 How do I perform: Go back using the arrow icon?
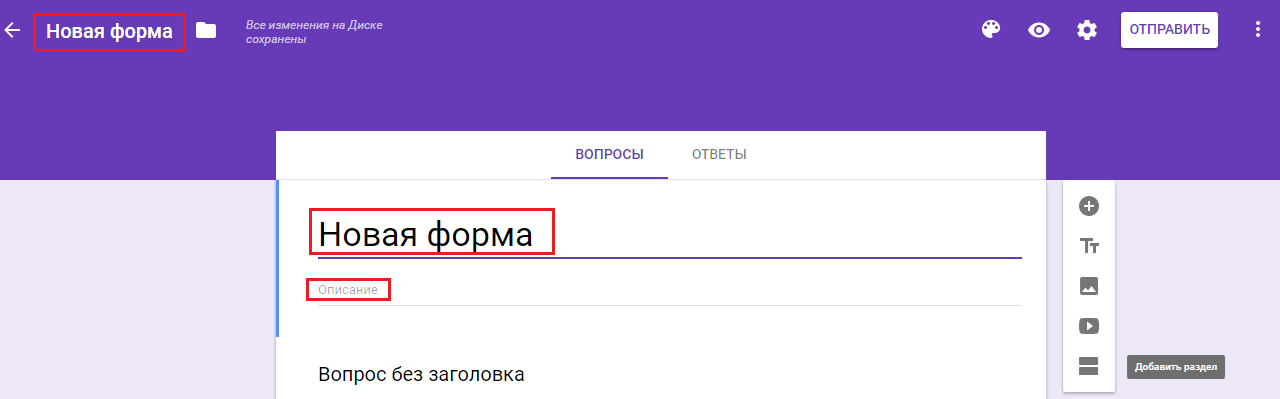[x=12, y=30]
